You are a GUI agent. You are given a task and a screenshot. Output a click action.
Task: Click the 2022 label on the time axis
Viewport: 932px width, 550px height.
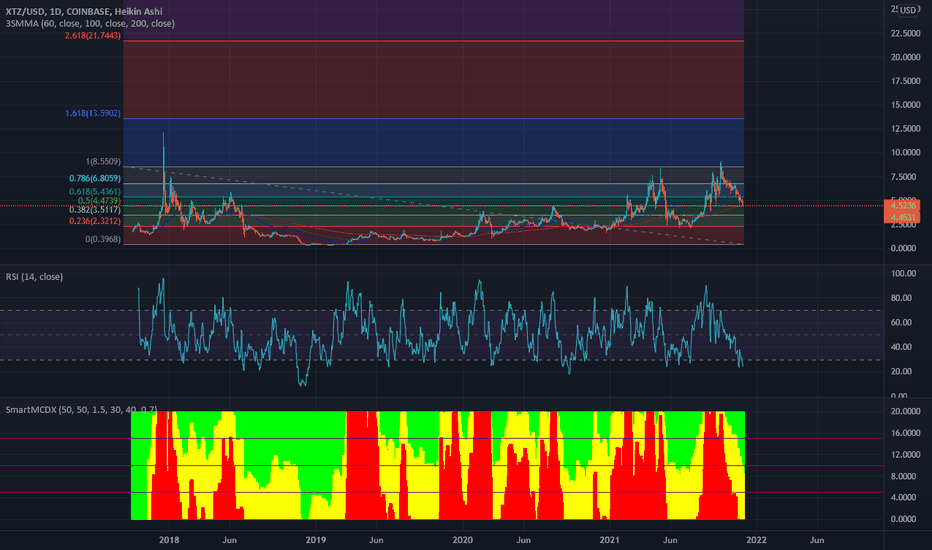click(756, 540)
